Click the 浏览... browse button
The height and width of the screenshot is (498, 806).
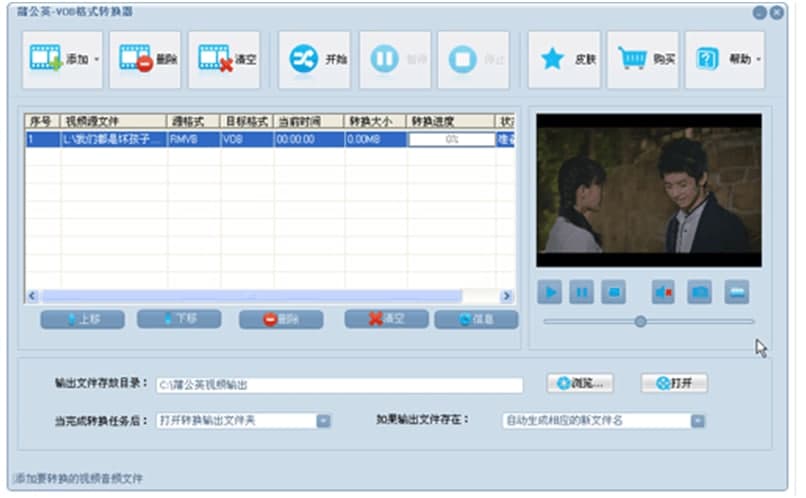580,383
